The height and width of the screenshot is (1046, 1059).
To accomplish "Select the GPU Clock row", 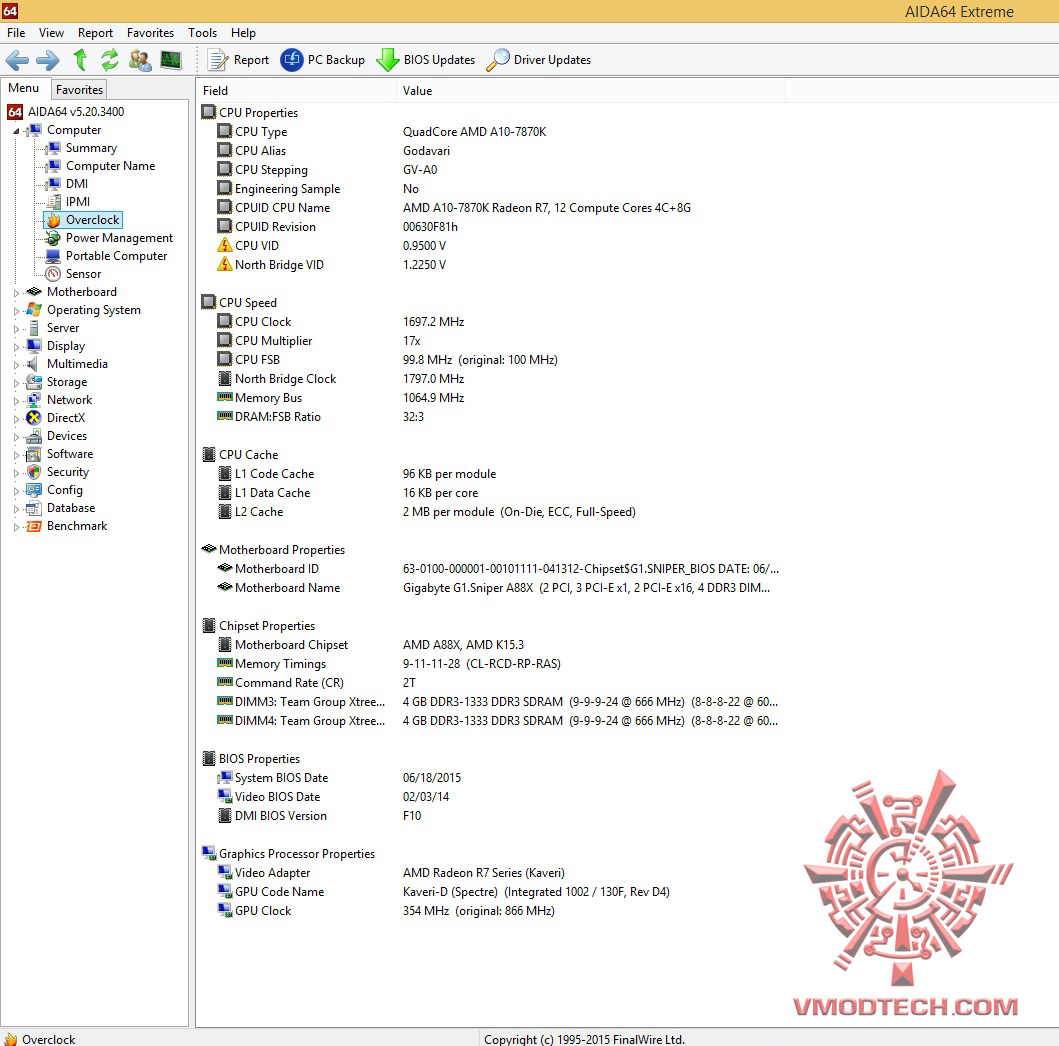I will (x=493, y=910).
